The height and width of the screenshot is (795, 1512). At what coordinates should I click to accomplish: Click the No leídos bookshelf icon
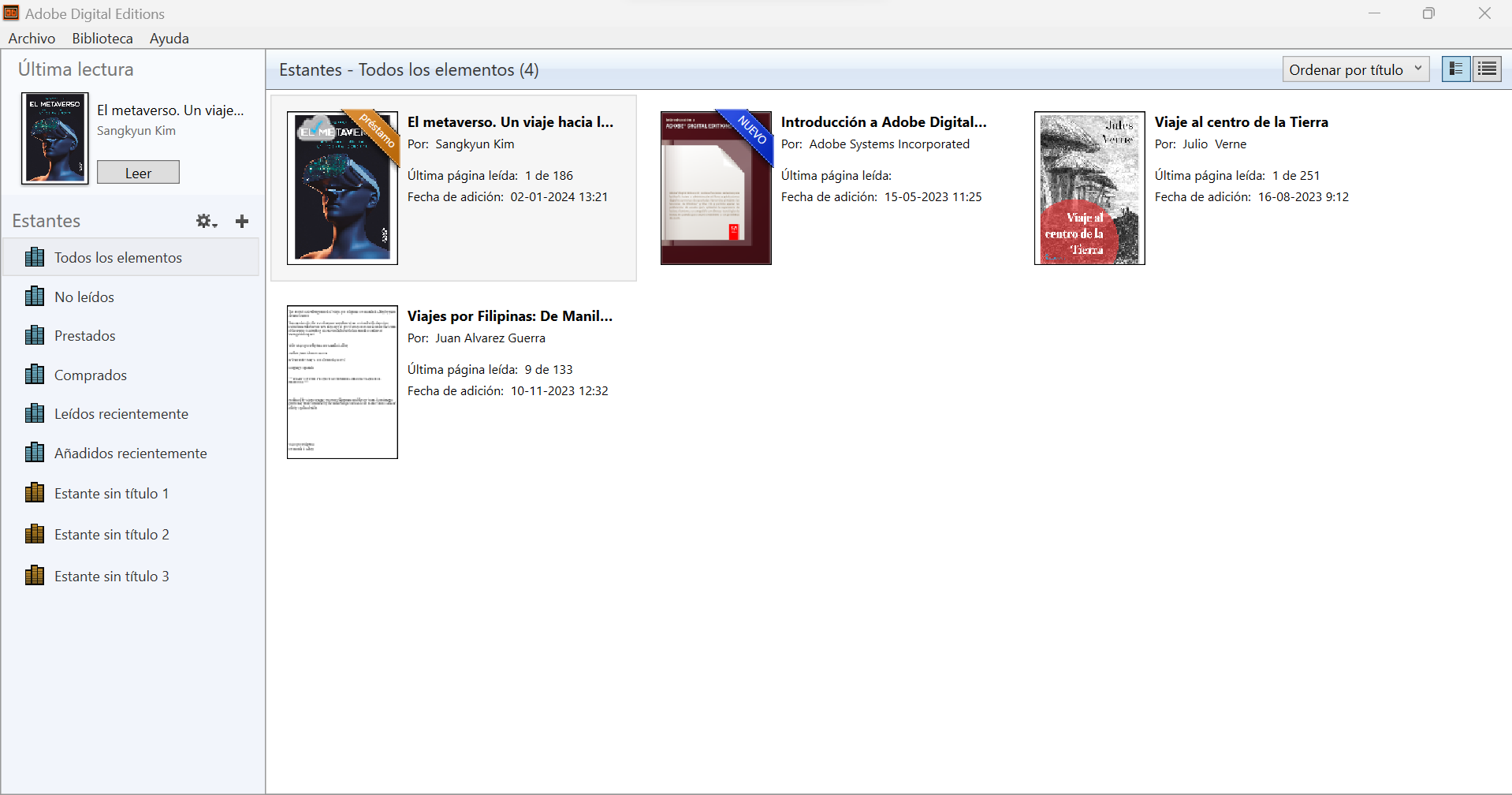[35, 297]
